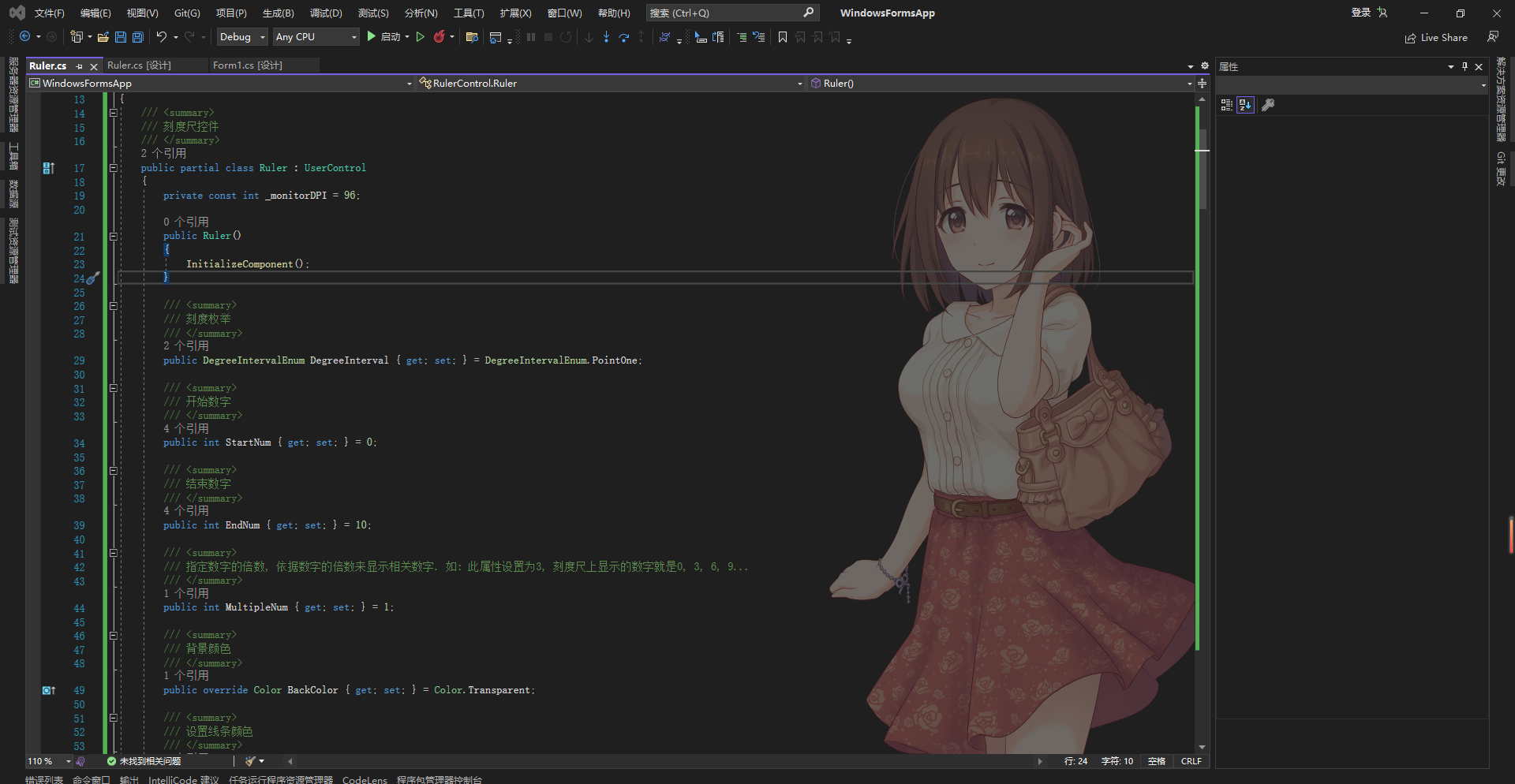
Task: Click the Step Into blue arrow icon
Action: pos(606,37)
